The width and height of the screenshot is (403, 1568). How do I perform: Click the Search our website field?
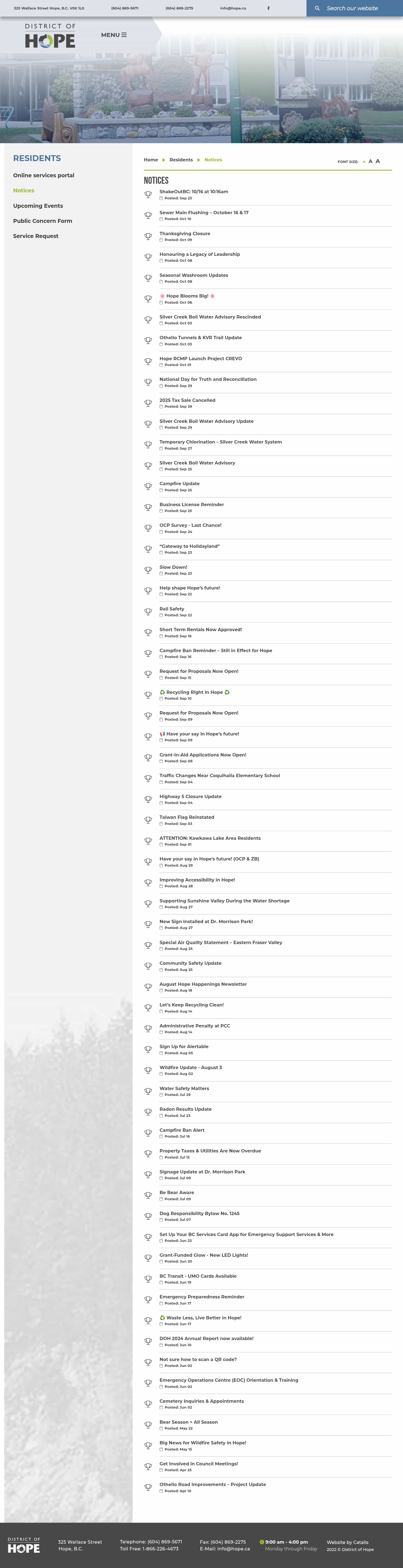pyautogui.click(x=359, y=8)
